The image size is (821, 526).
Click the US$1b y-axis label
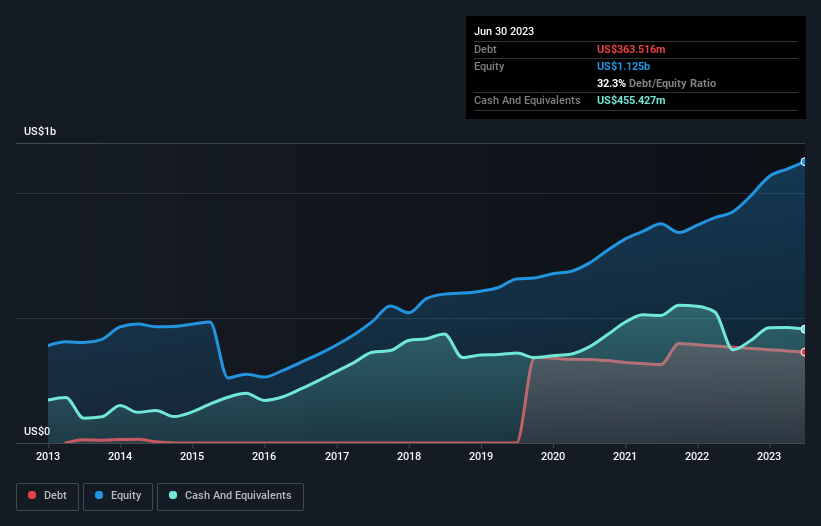40,131
